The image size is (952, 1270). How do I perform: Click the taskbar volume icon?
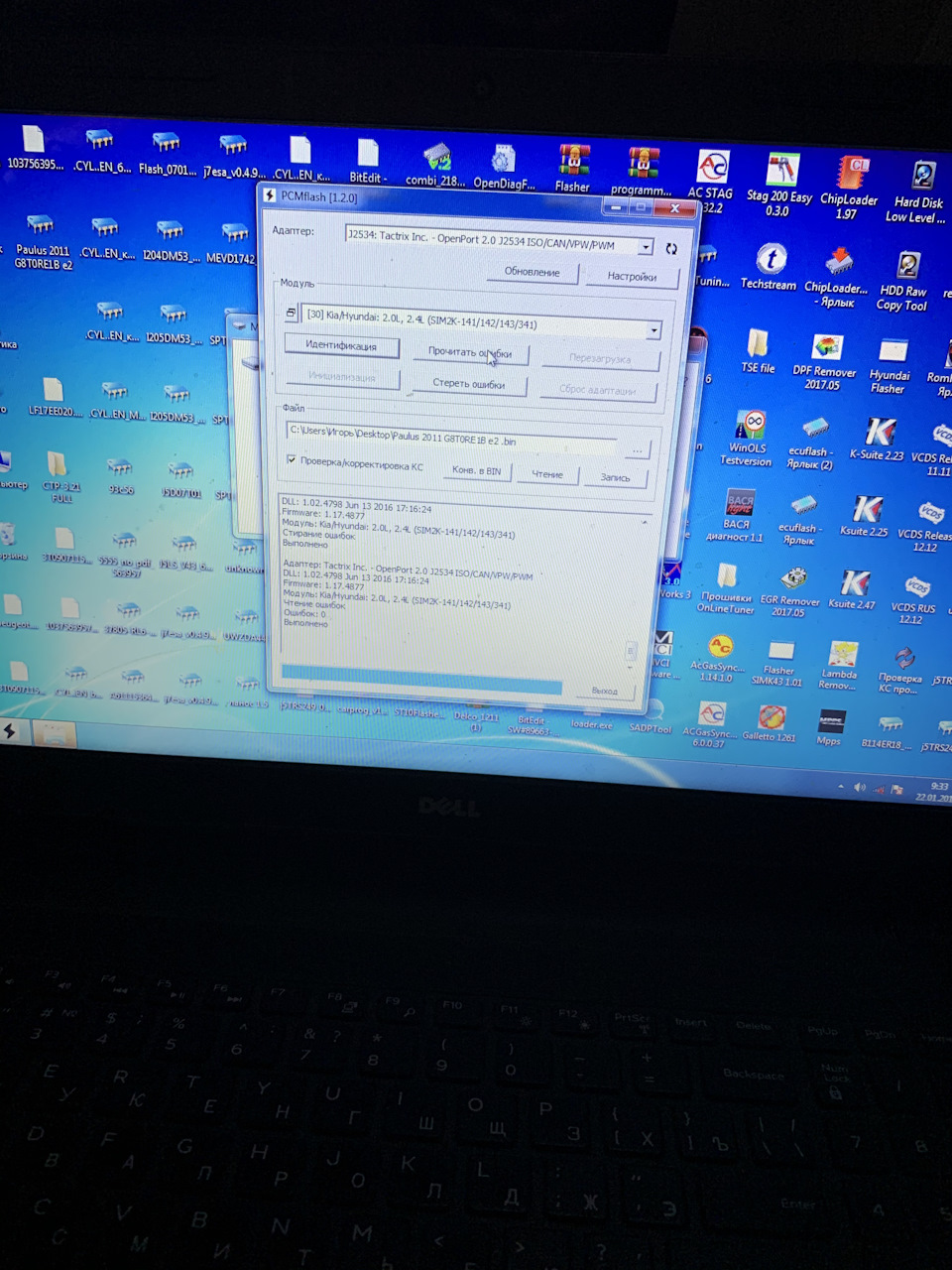pyautogui.click(x=859, y=787)
